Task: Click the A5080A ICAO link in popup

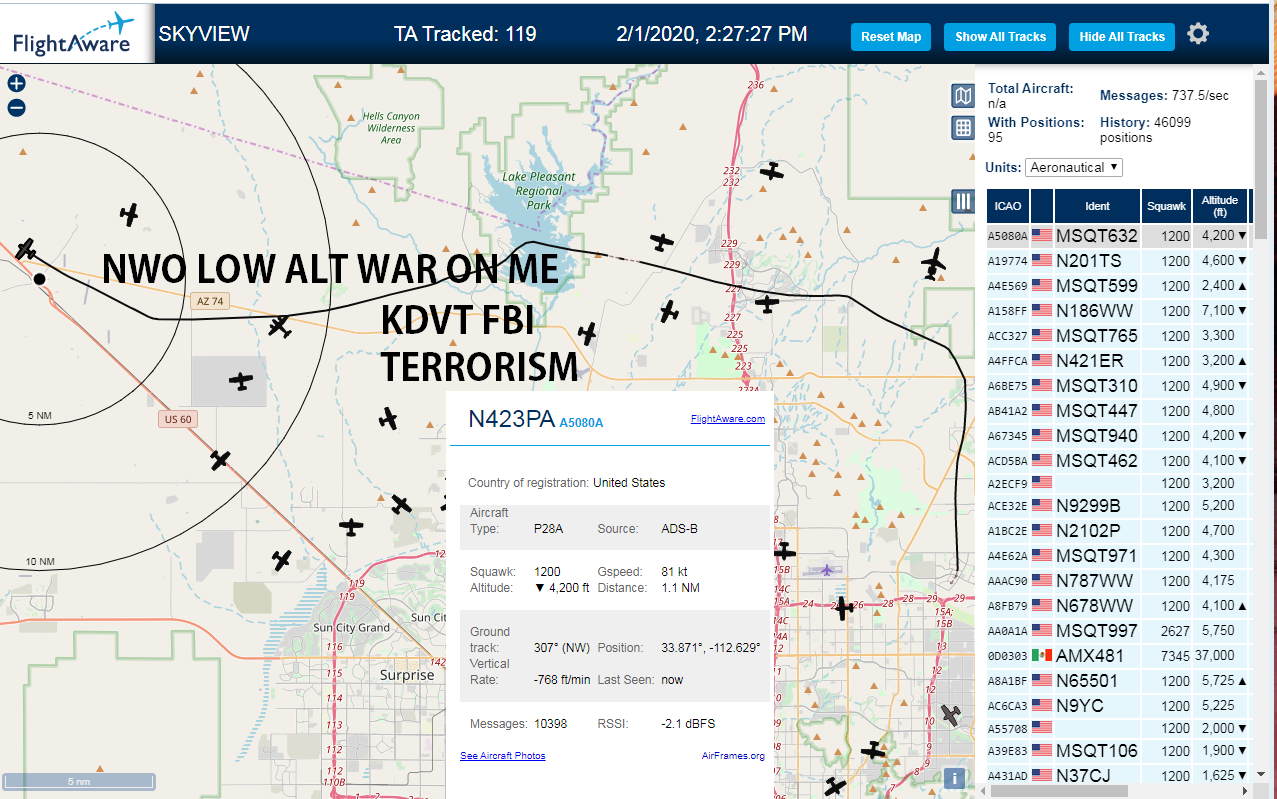Action: click(581, 423)
